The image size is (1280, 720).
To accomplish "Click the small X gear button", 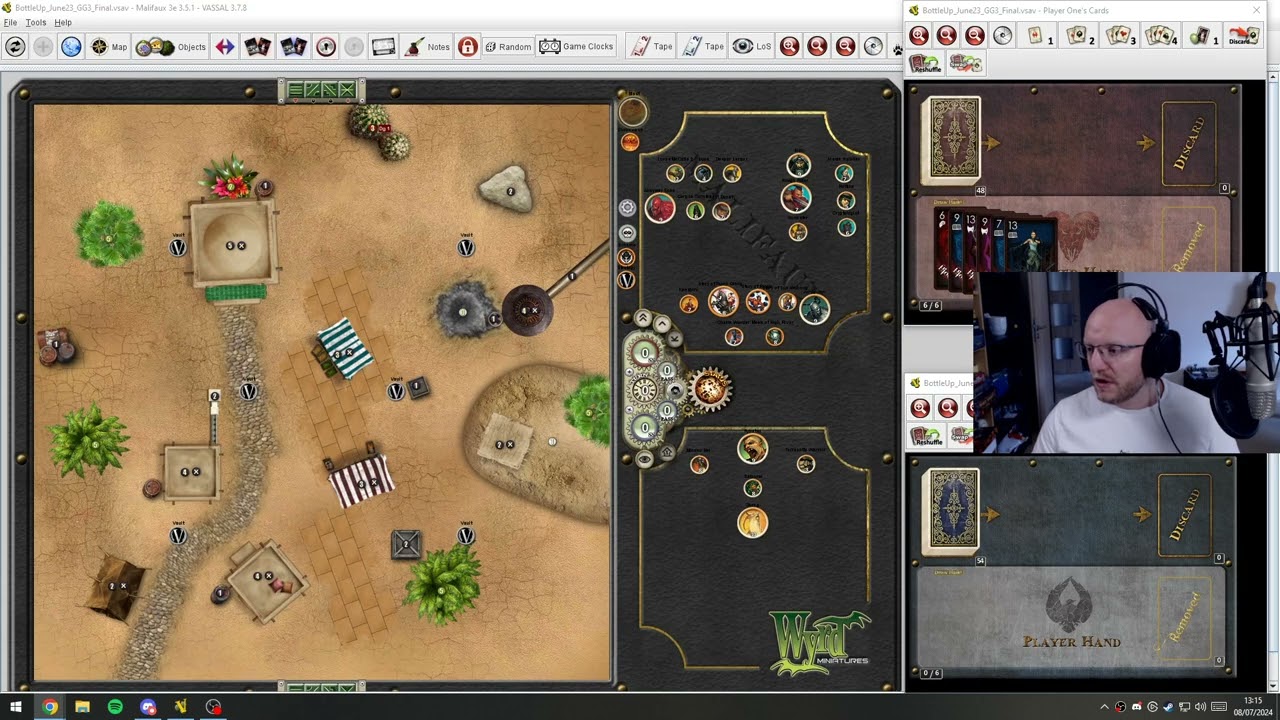I will (x=675, y=340).
